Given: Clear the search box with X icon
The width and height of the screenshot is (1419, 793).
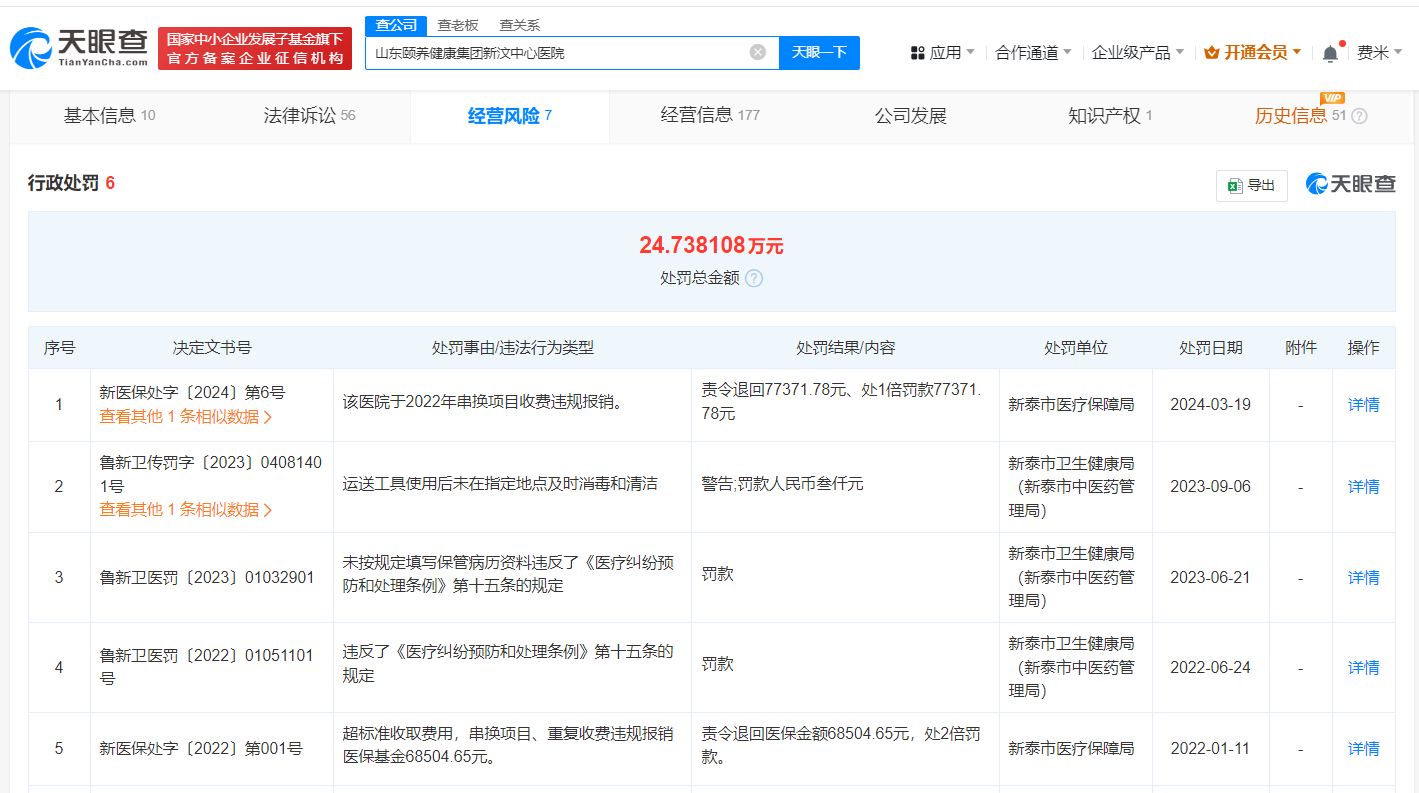Looking at the screenshot, I should (x=758, y=52).
